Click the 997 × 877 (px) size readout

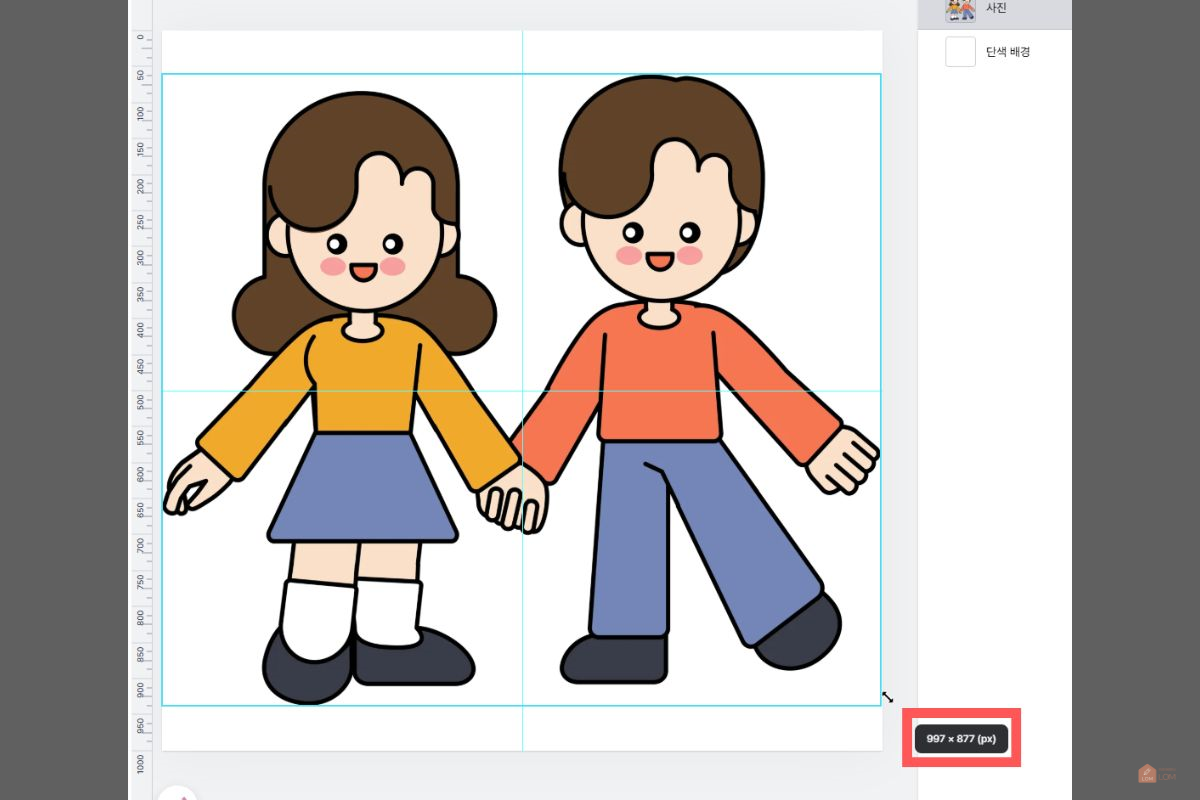pos(961,739)
